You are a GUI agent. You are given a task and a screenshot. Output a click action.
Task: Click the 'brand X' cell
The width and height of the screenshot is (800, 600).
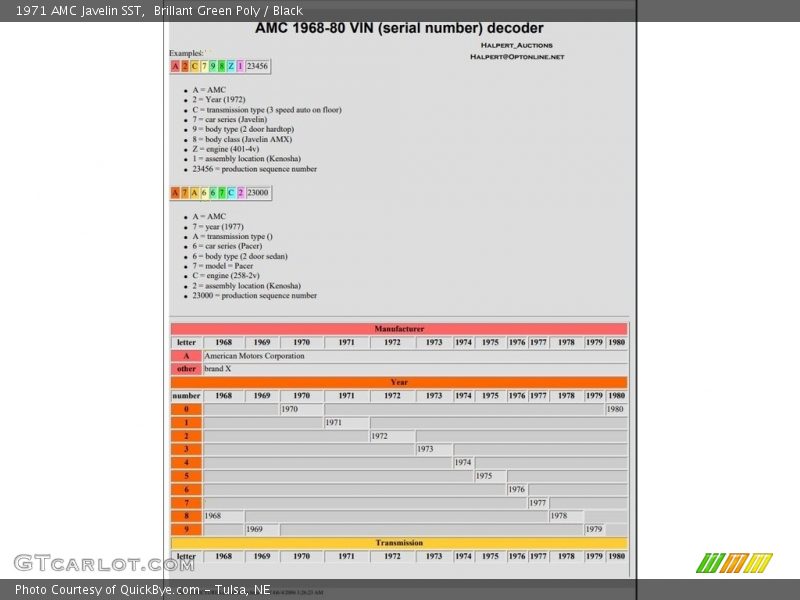pyautogui.click(x=415, y=369)
